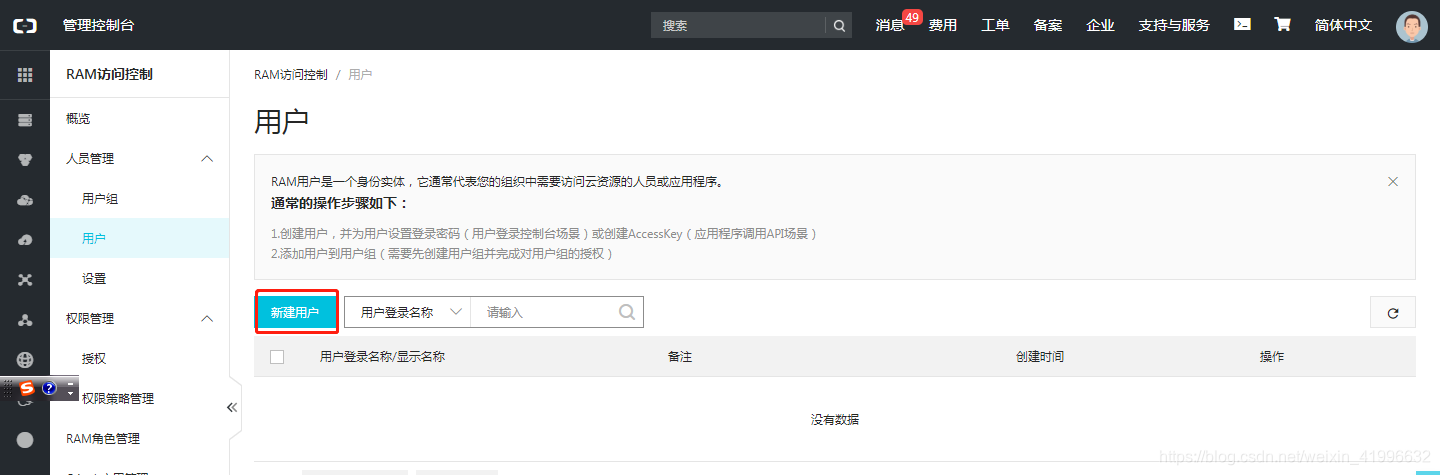Click the input method help question icon
The height and width of the screenshot is (475, 1440).
click(48, 389)
